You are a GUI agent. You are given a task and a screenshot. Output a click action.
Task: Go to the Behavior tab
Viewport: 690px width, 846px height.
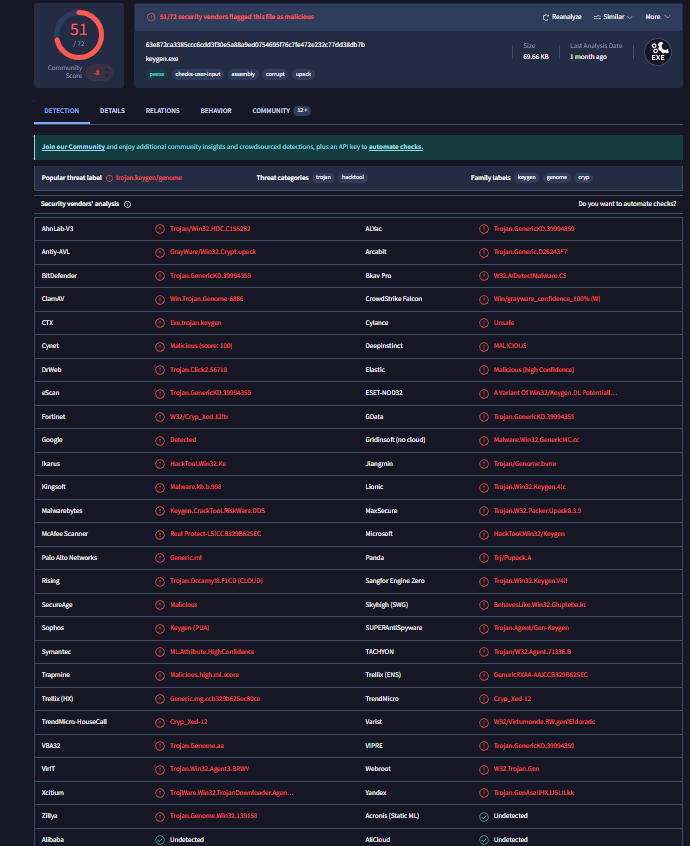coord(216,111)
